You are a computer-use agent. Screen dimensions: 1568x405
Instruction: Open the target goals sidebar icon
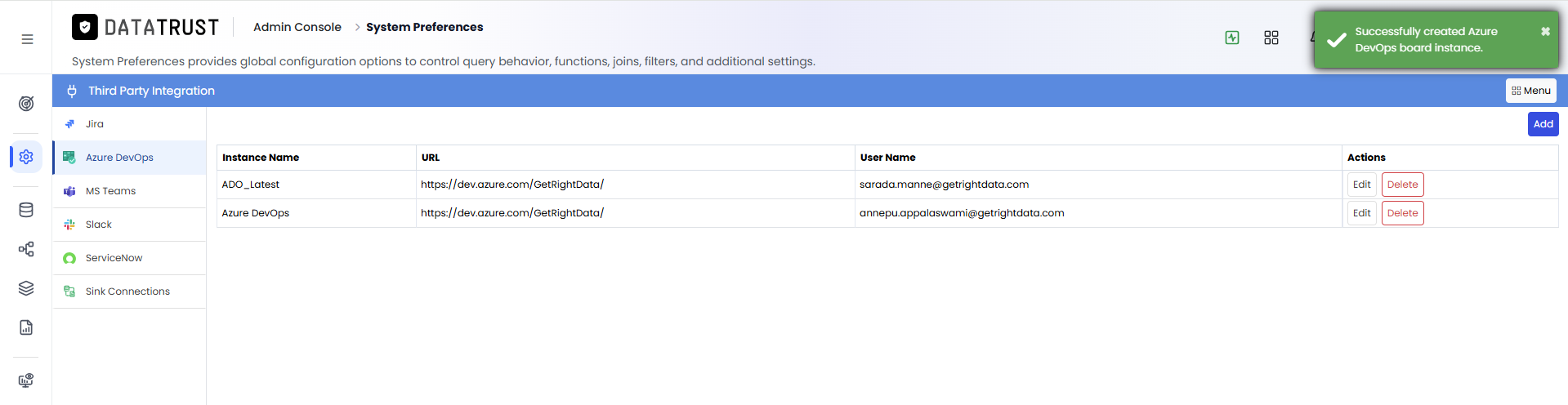coord(26,104)
